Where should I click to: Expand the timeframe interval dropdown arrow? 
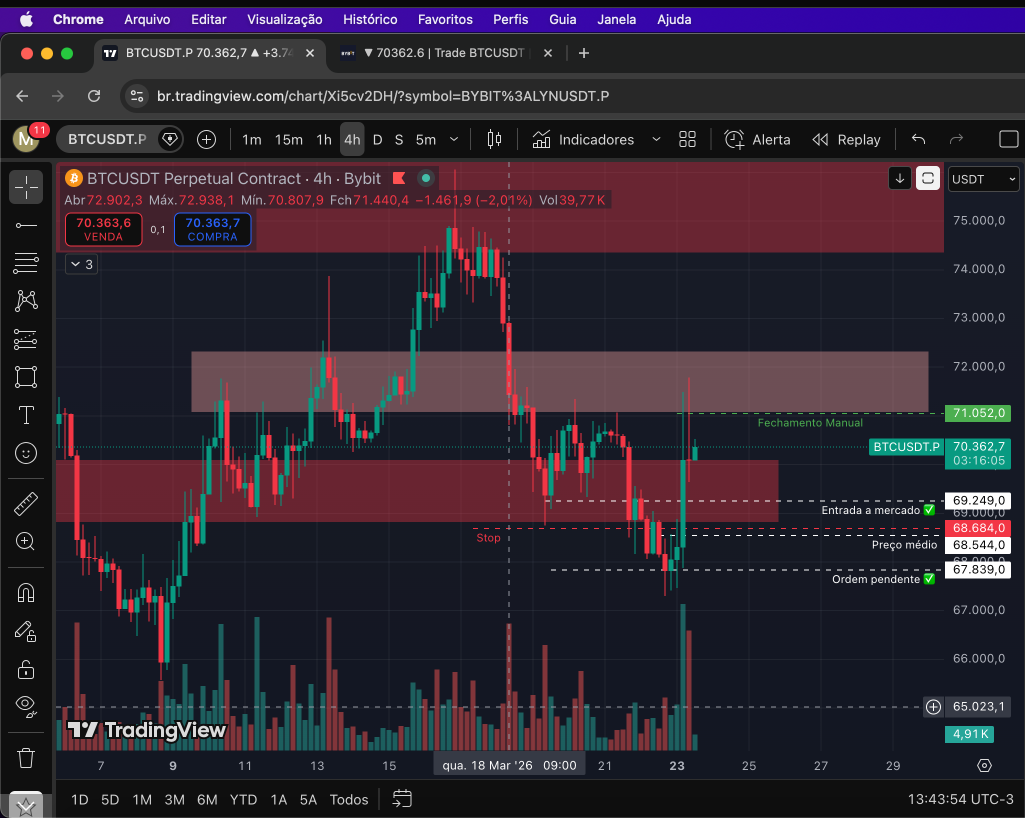tap(455, 139)
